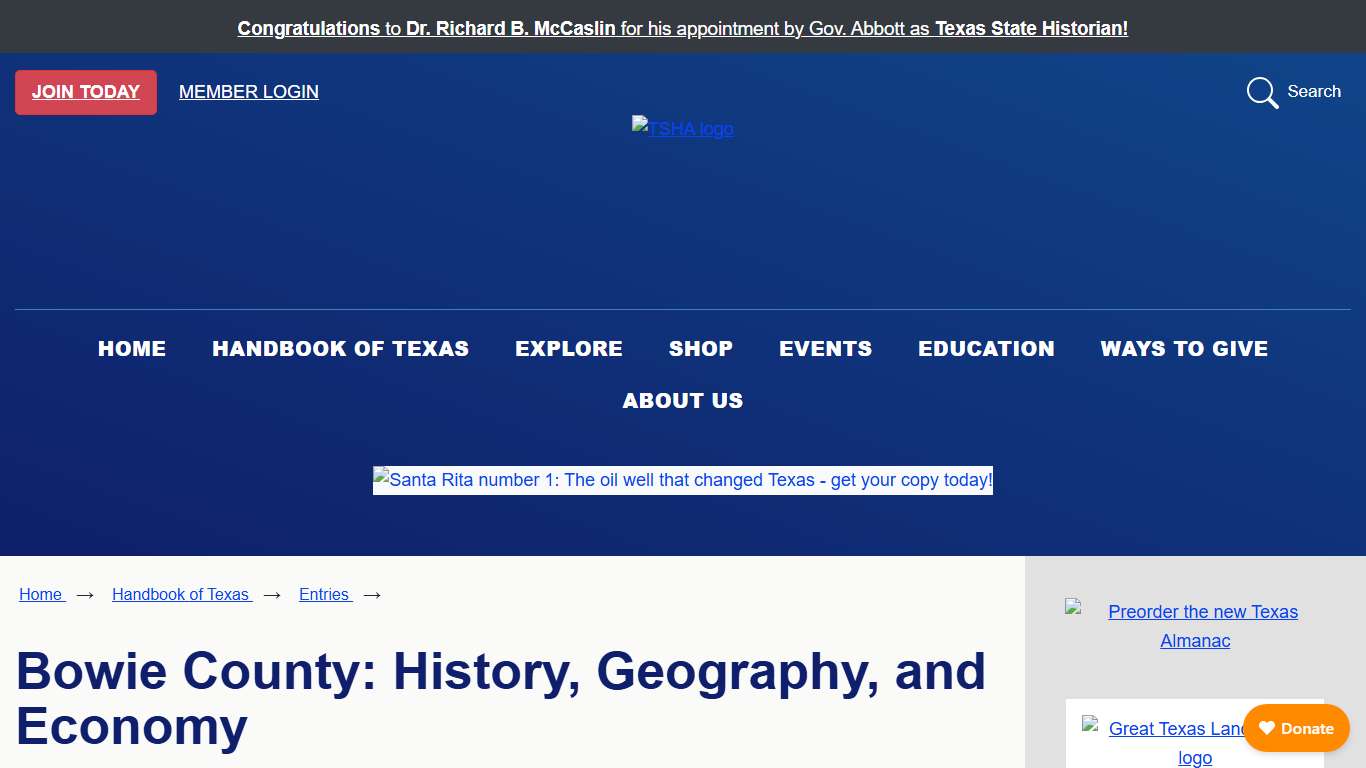Click the Home breadcrumb link
The height and width of the screenshot is (768, 1366).
coord(41,594)
